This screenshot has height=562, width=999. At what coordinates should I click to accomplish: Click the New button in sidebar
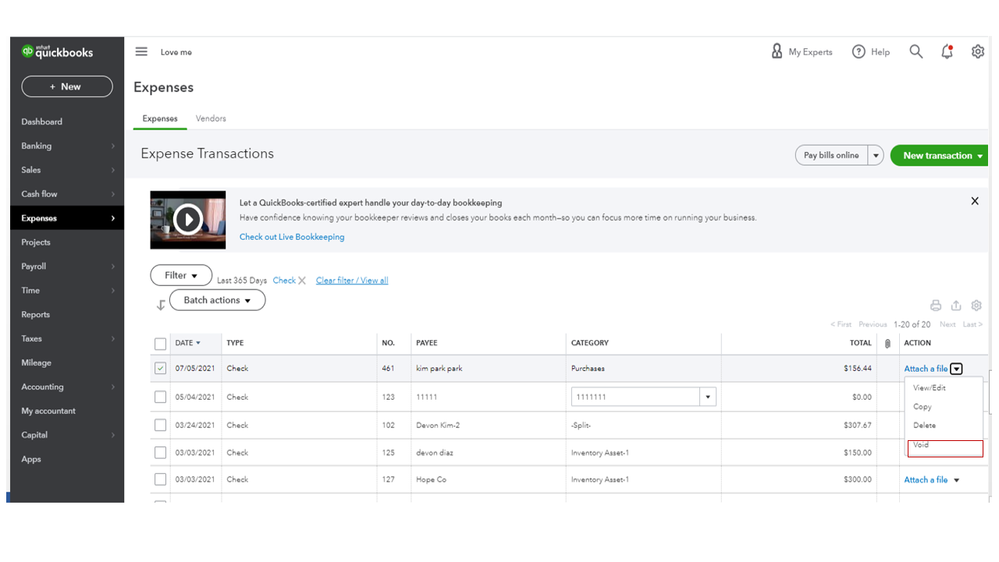(67, 87)
